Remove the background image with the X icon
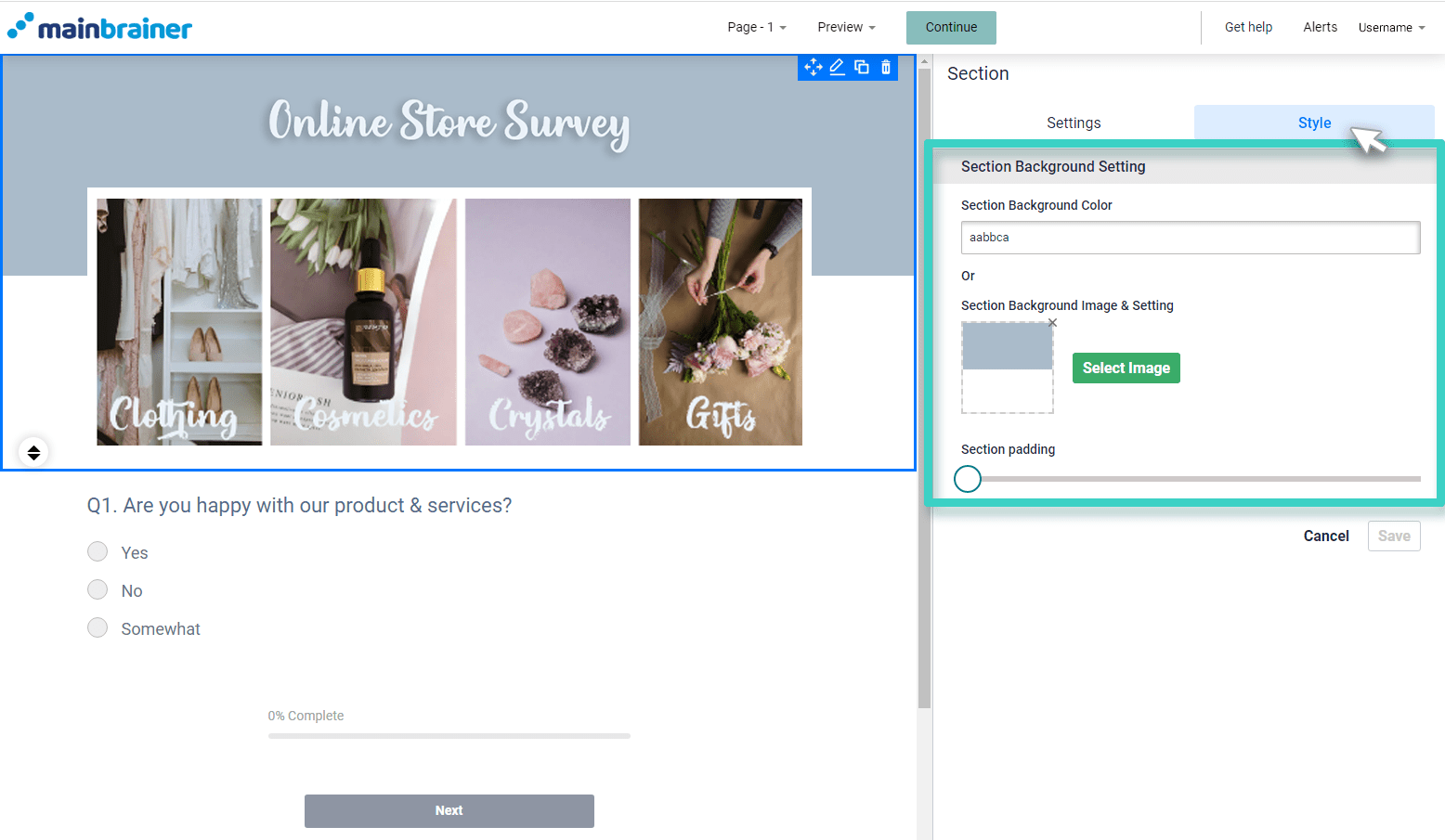The height and width of the screenshot is (840, 1445). pos(1052,323)
